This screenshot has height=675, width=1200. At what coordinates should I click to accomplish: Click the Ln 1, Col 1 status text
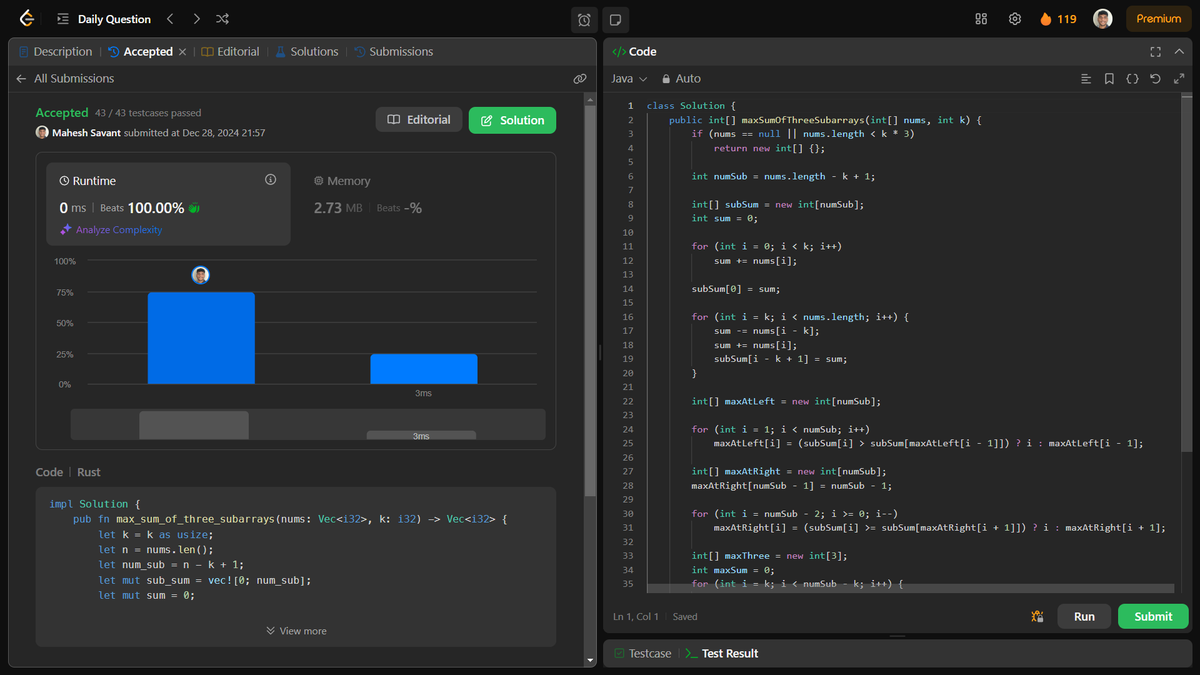tap(636, 617)
